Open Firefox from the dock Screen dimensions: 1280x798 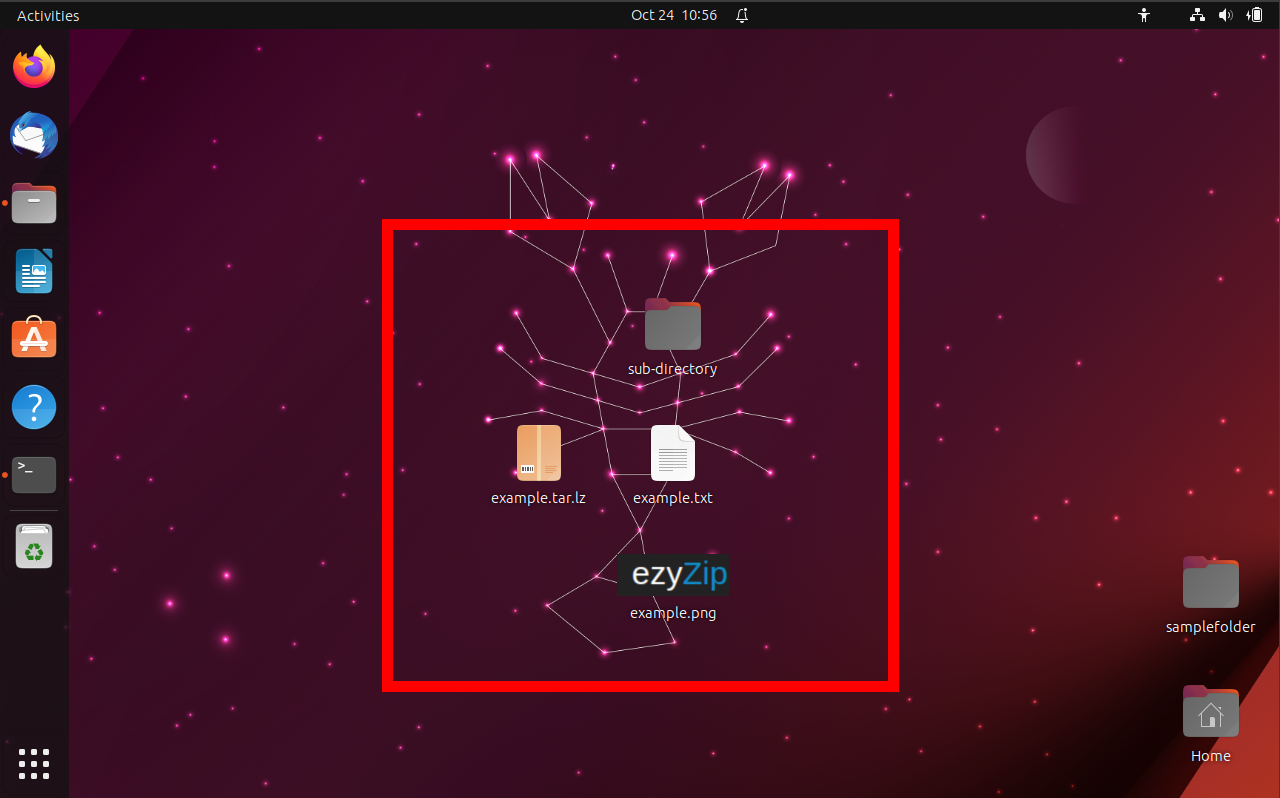(x=33, y=66)
